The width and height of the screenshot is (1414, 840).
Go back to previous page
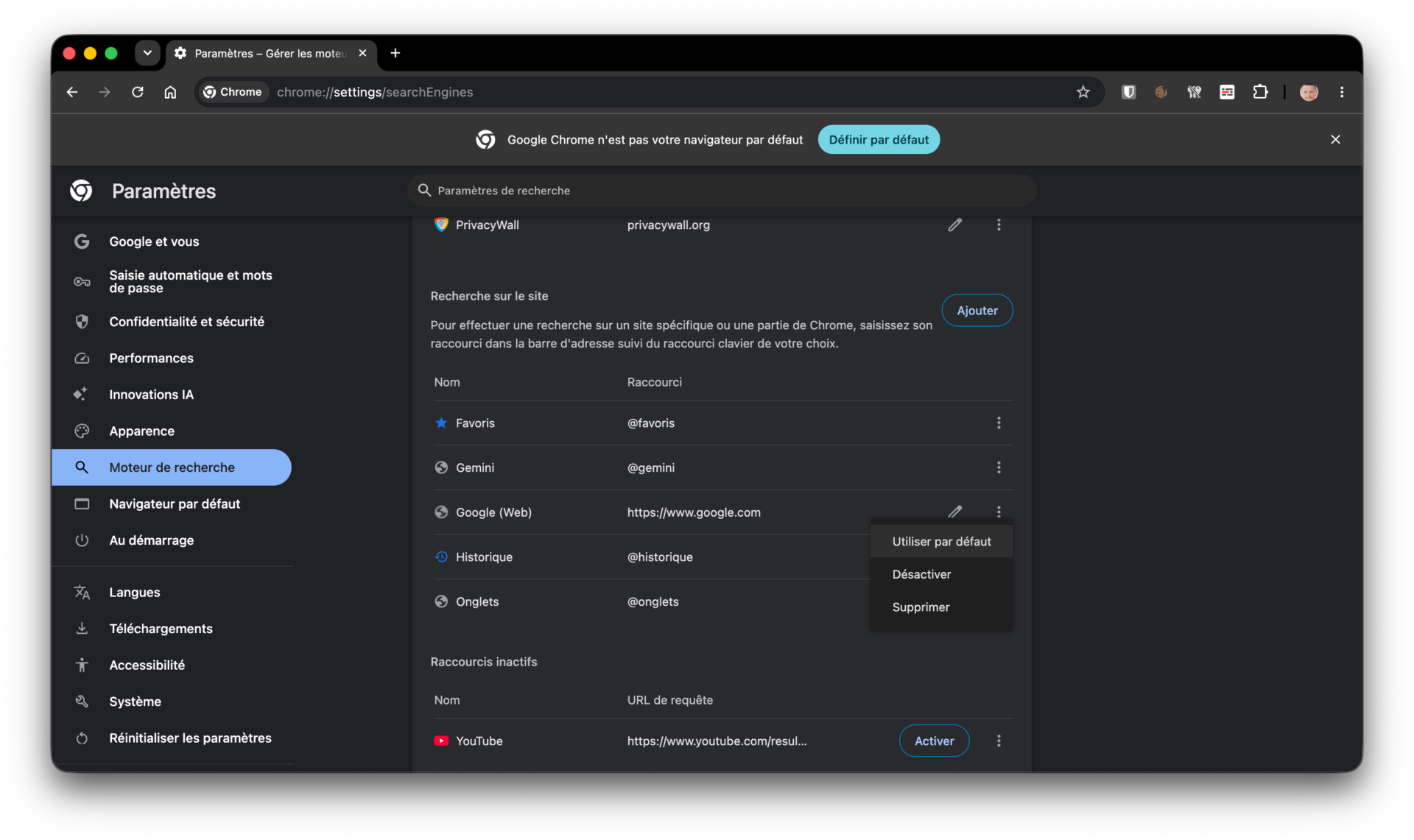[72, 92]
